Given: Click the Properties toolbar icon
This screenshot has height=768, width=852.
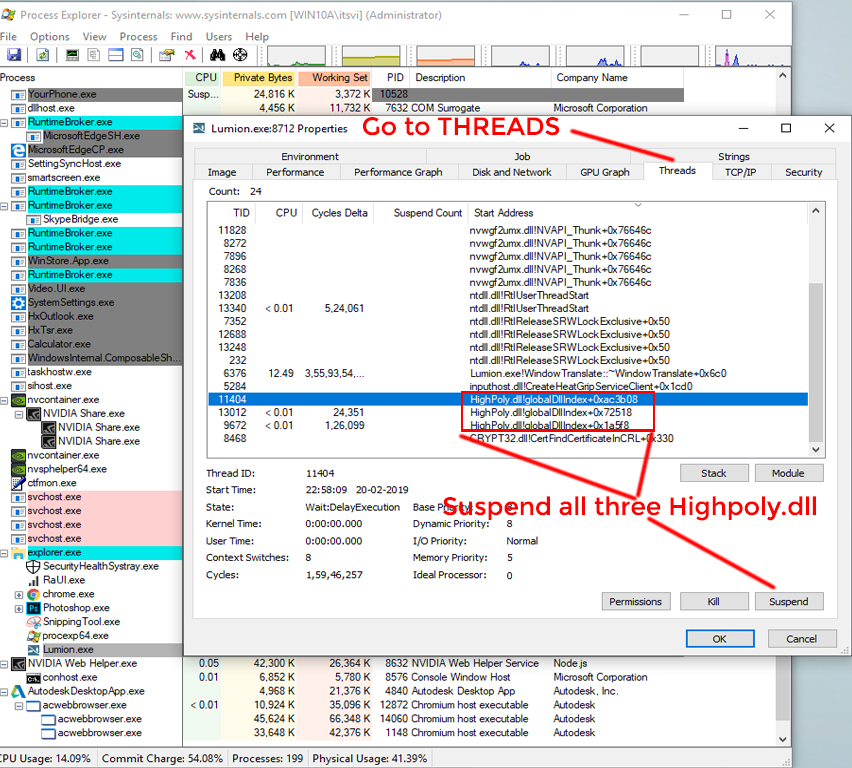Looking at the screenshot, I should coord(167,55).
